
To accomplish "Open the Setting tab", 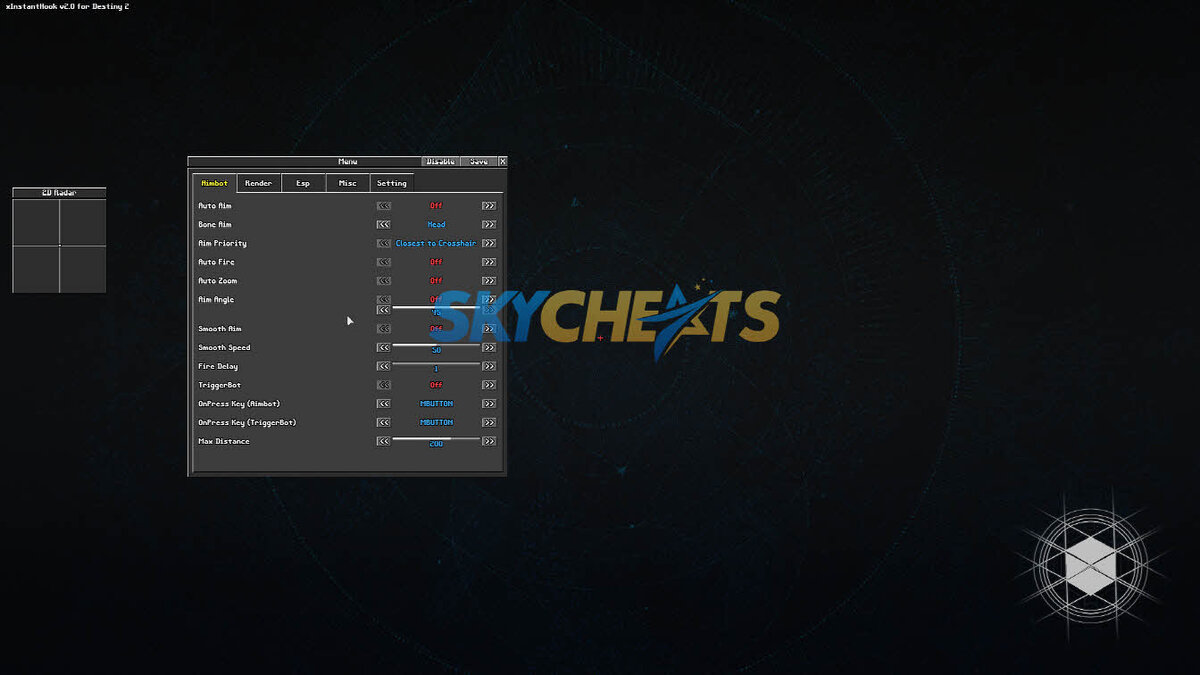I will (x=392, y=183).
